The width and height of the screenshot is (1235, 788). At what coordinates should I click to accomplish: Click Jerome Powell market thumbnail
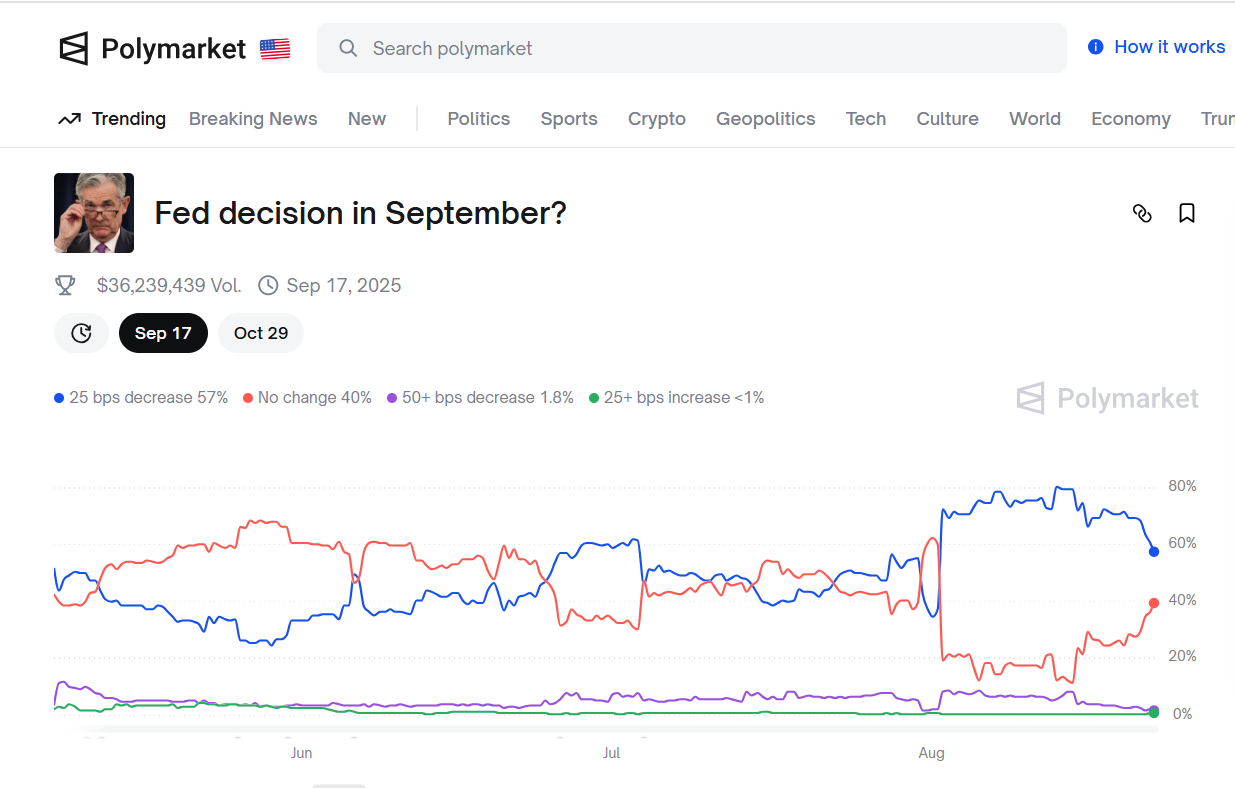tap(94, 213)
